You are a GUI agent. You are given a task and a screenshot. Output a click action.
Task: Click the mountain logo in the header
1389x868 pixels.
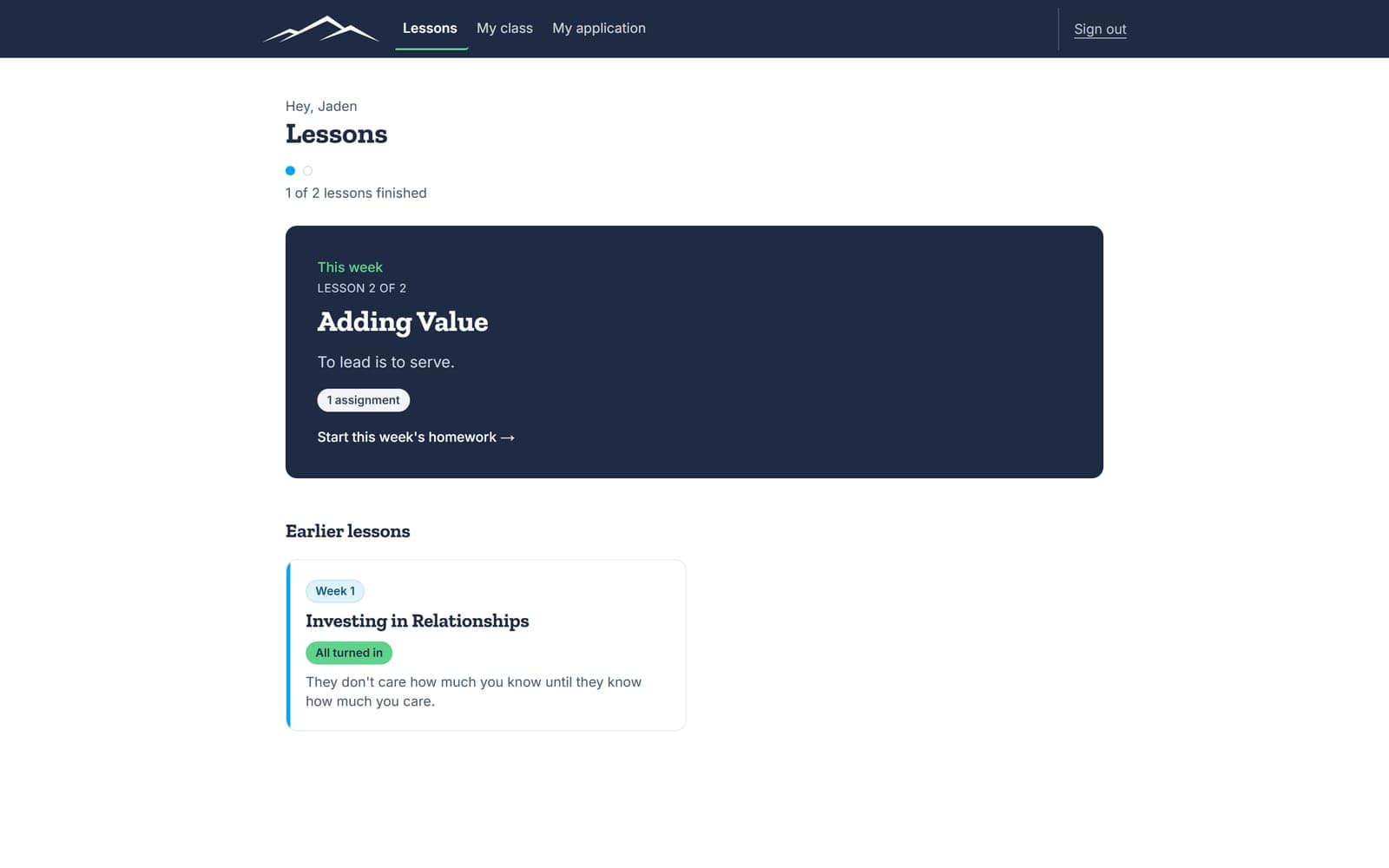[x=320, y=29]
